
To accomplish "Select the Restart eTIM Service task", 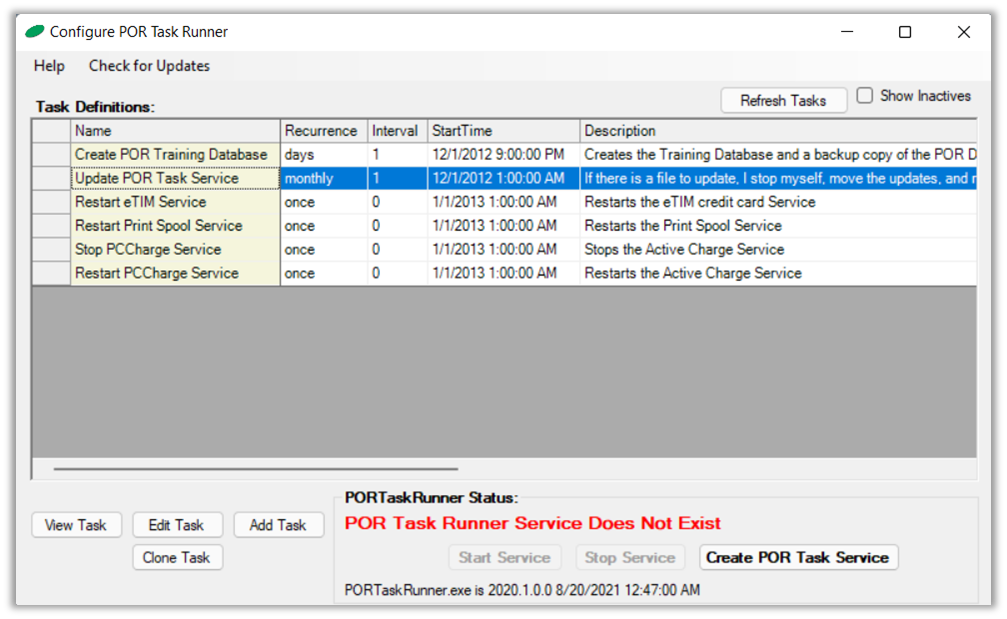I will click(x=141, y=202).
